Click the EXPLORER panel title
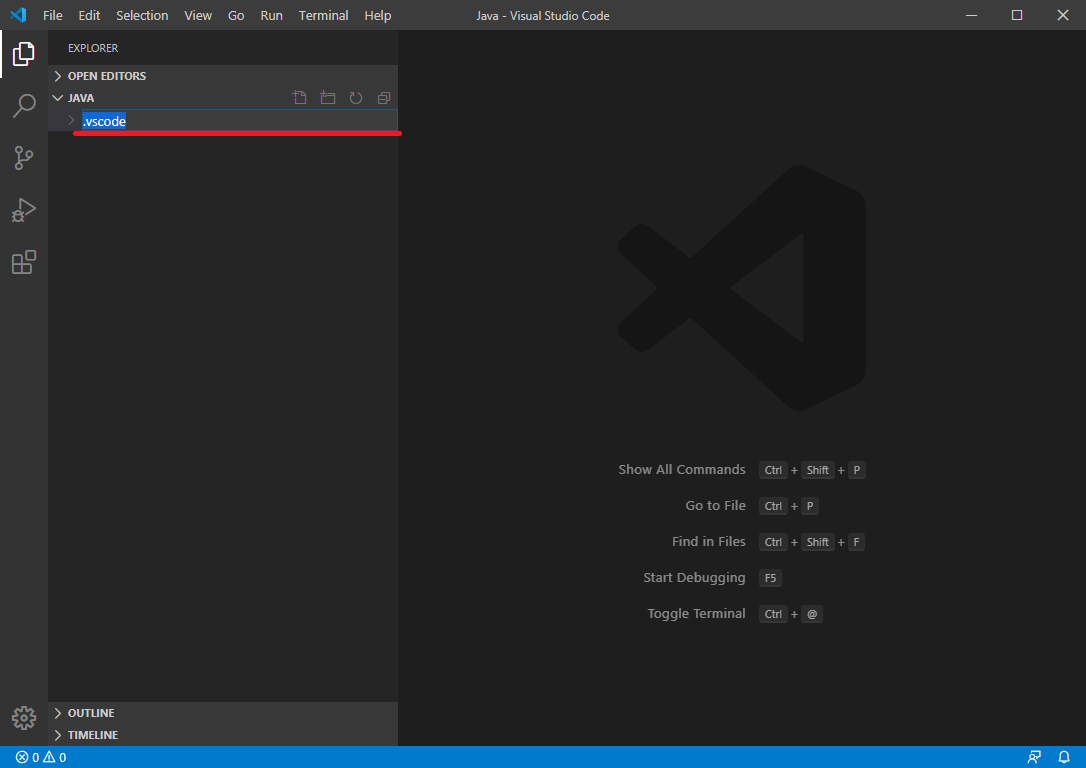Viewport: 1086px width, 768px height. coord(93,48)
